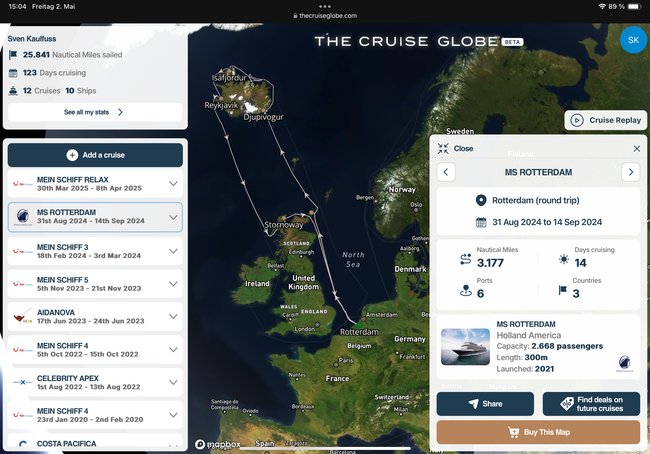Click the MS Rotterdam ship thumbnail
Screen dimensions: 650x454
(465, 347)
